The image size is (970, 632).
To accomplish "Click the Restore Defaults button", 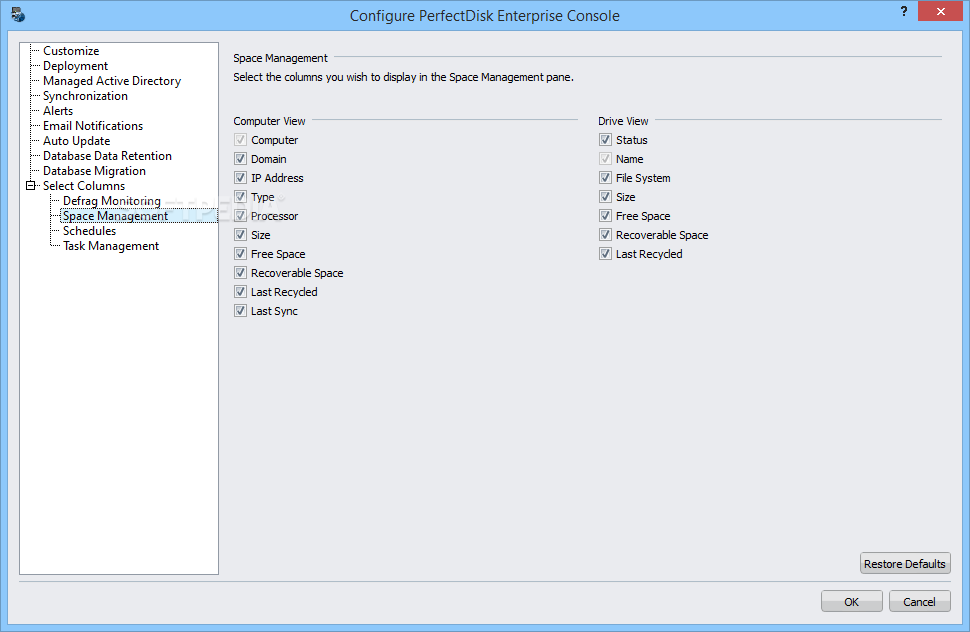I will 905,563.
